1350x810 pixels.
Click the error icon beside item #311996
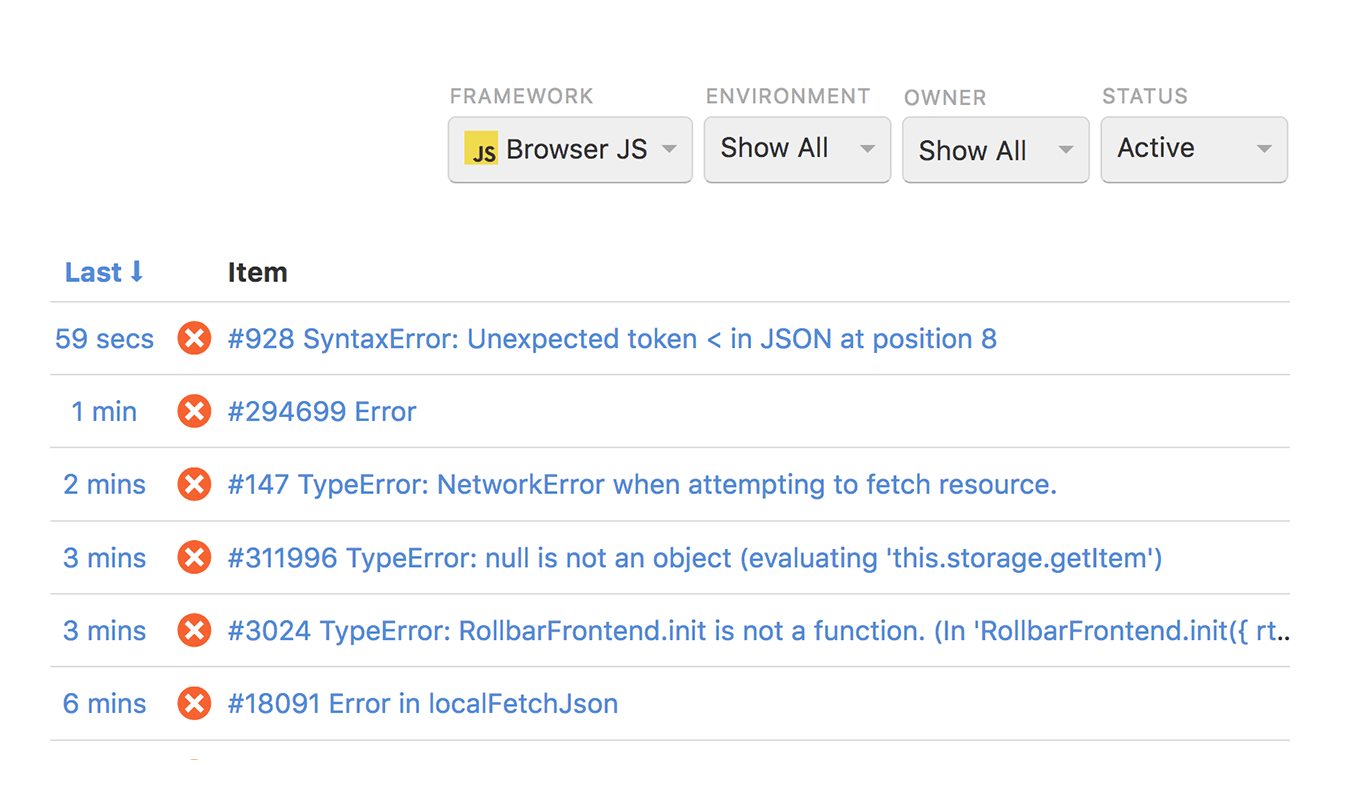[x=194, y=558]
